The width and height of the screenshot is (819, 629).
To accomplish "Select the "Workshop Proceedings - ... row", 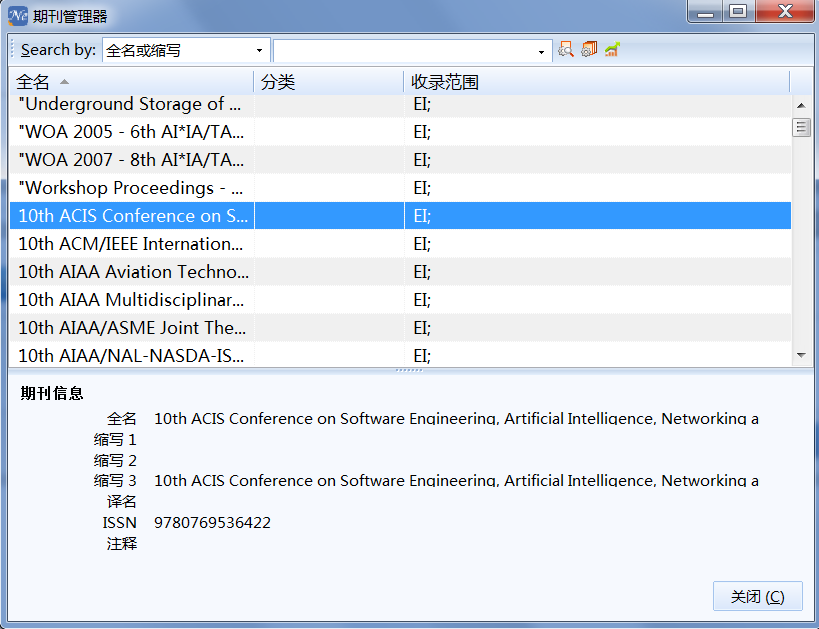I will (x=400, y=188).
